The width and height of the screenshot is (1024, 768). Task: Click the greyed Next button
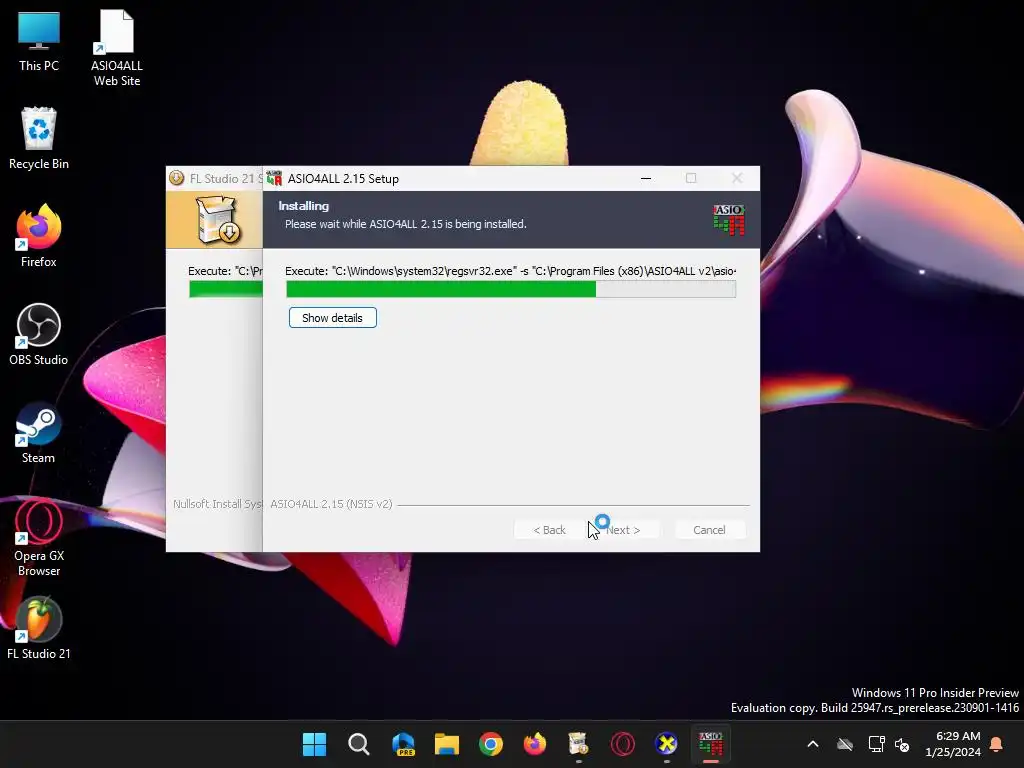click(x=623, y=530)
